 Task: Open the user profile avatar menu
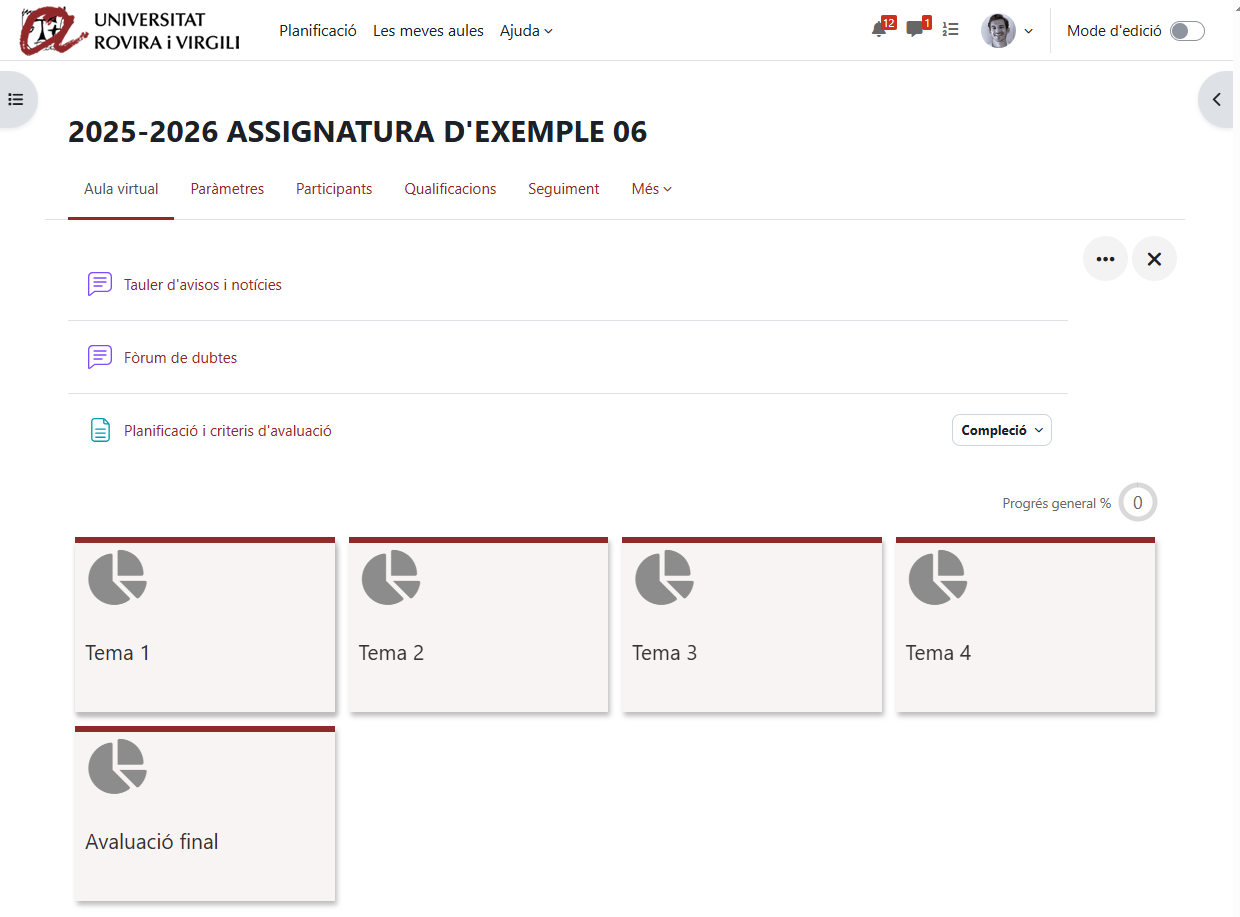coord(1005,31)
